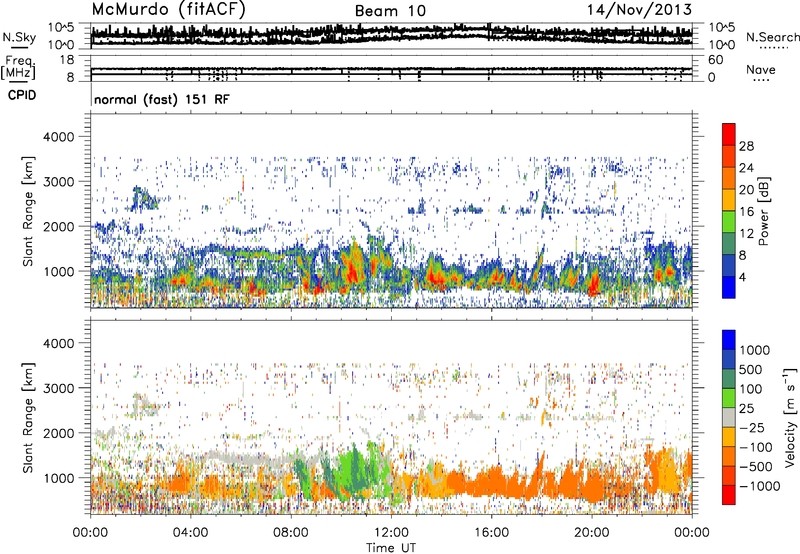
Task: Click the -1000 value on velocity scale
Action: (x=759, y=486)
